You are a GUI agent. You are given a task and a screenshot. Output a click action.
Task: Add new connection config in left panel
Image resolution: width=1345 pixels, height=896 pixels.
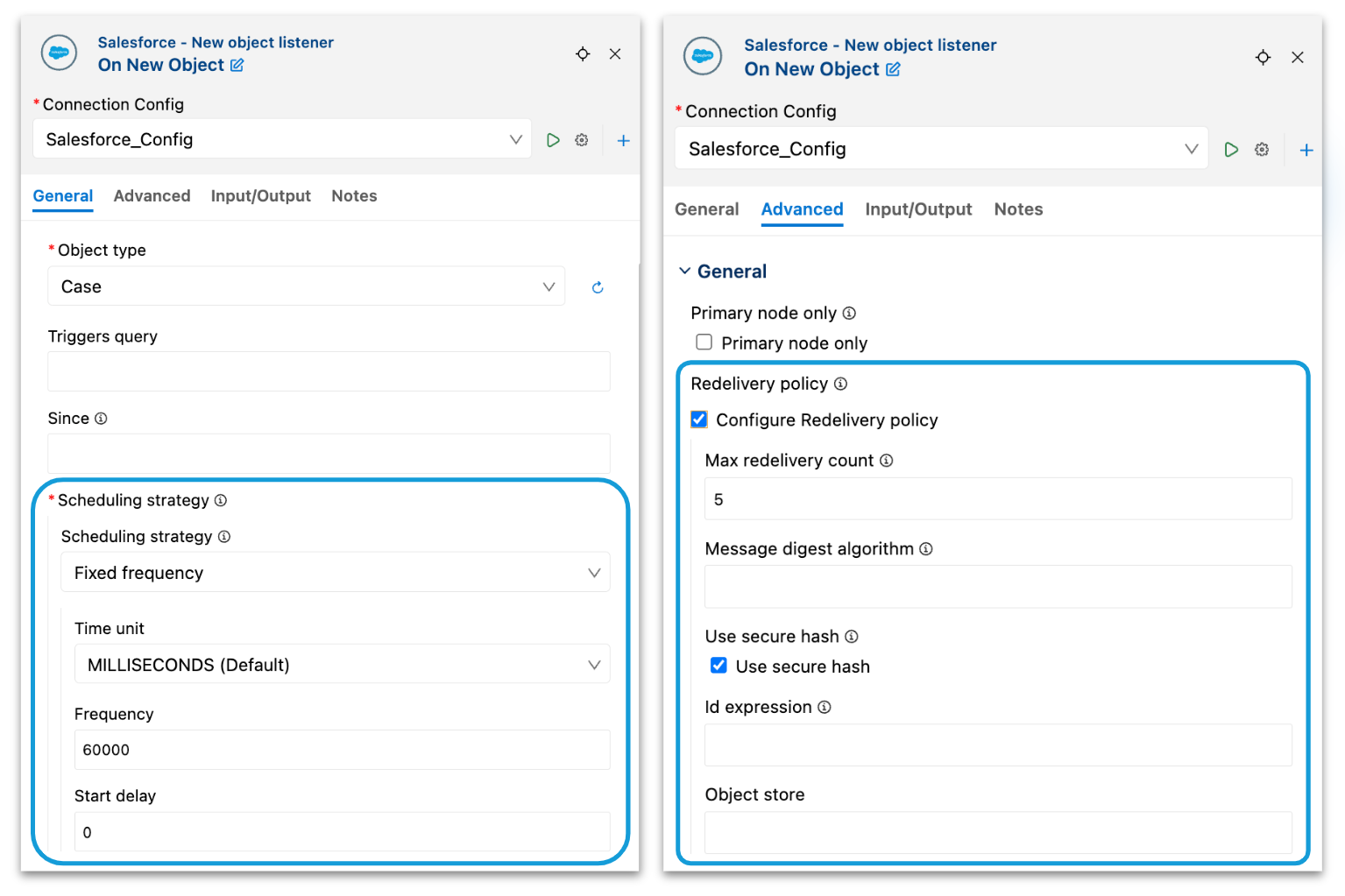pyautogui.click(x=623, y=140)
